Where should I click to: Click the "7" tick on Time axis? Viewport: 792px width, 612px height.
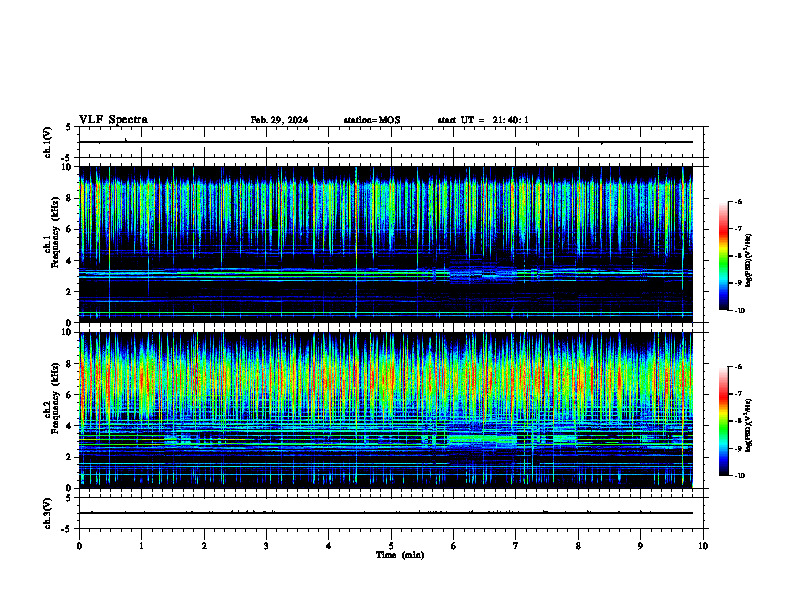point(516,546)
